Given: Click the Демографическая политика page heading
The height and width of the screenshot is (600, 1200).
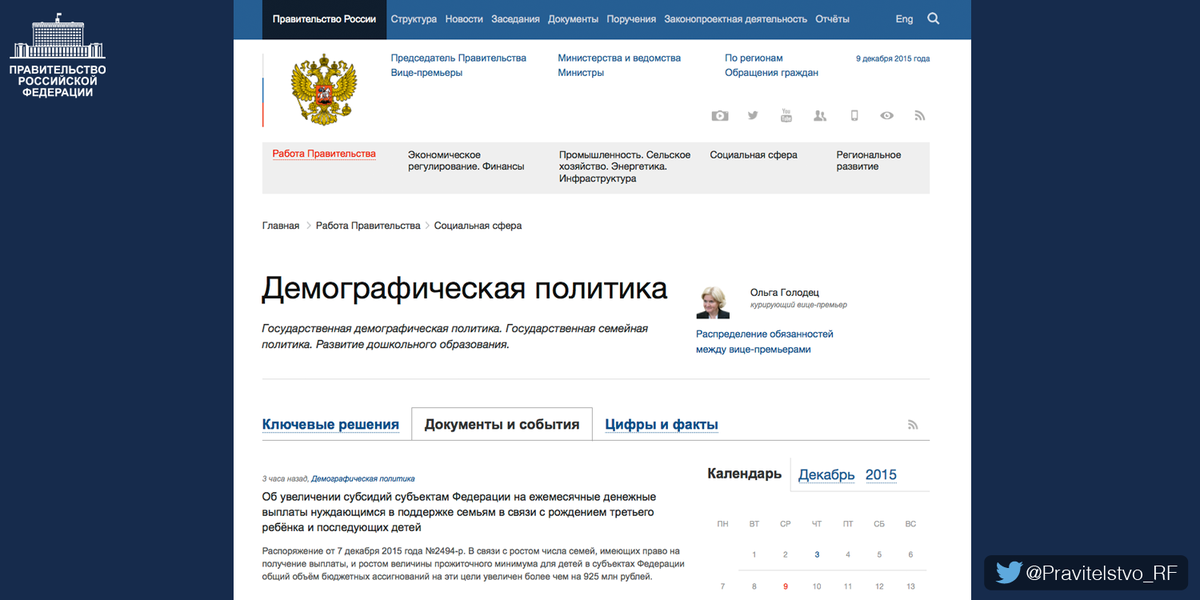Looking at the screenshot, I should coord(465,289).
